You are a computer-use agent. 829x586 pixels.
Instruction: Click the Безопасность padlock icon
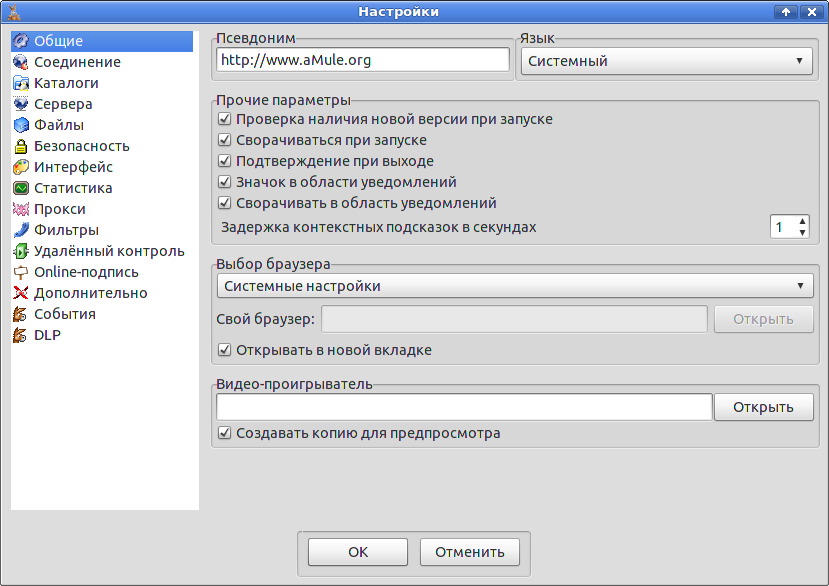pos(21,146)
